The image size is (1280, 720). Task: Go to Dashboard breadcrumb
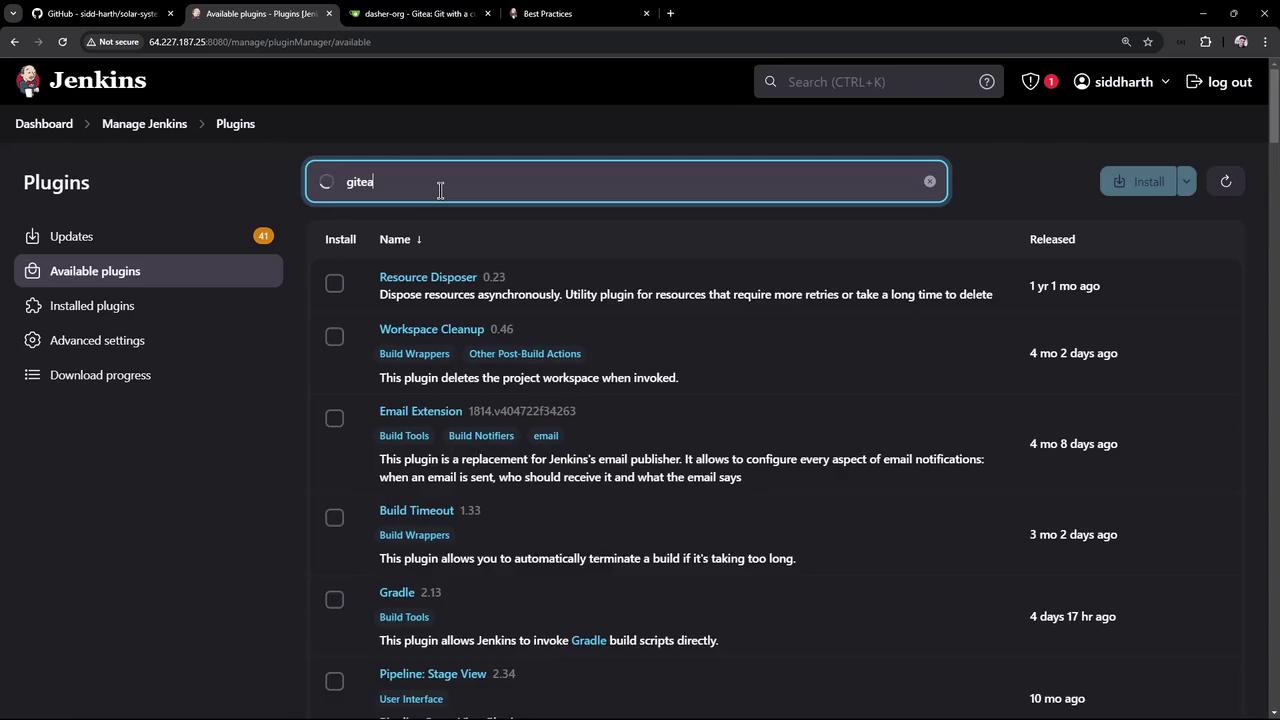(44, 124)
